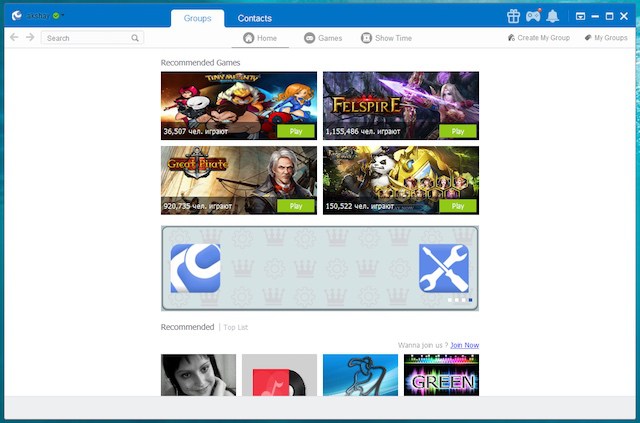Open the Tiny Mighty game banner
This screenshot has width=640, height=423.
(239, 106)
